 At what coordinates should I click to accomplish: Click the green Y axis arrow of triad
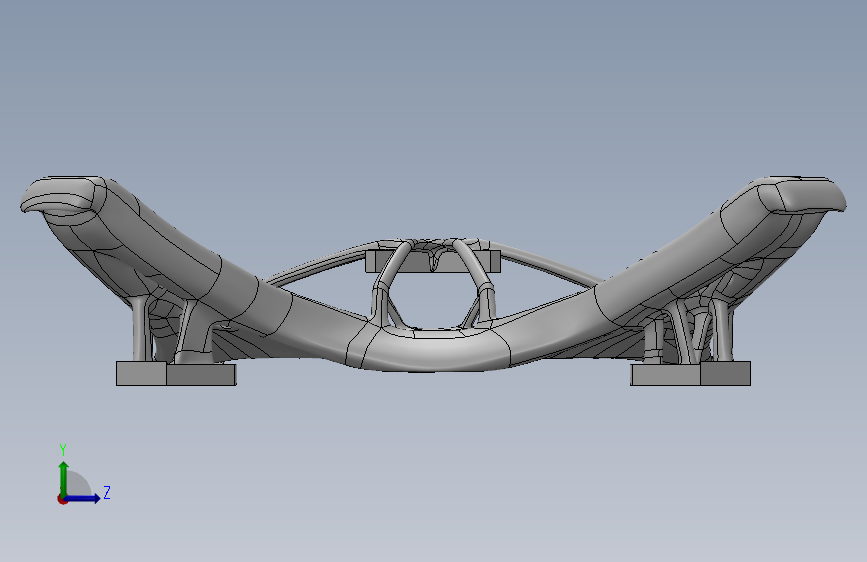[64, 478]
